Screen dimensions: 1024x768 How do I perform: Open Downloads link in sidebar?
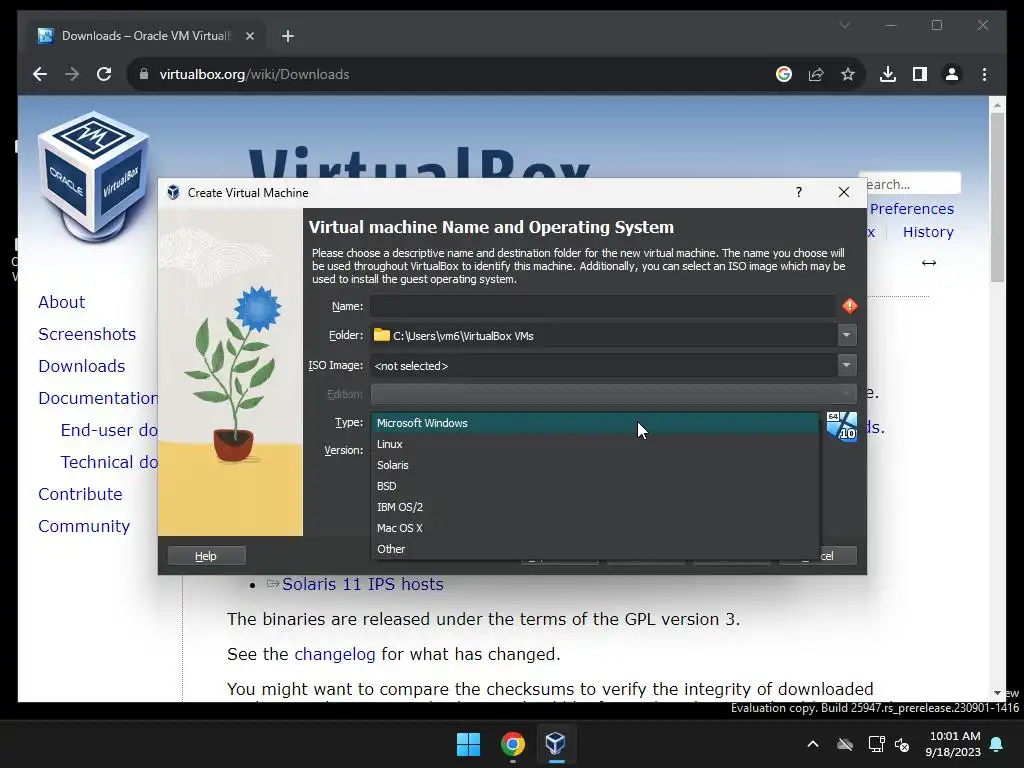(x=82, y=366)
